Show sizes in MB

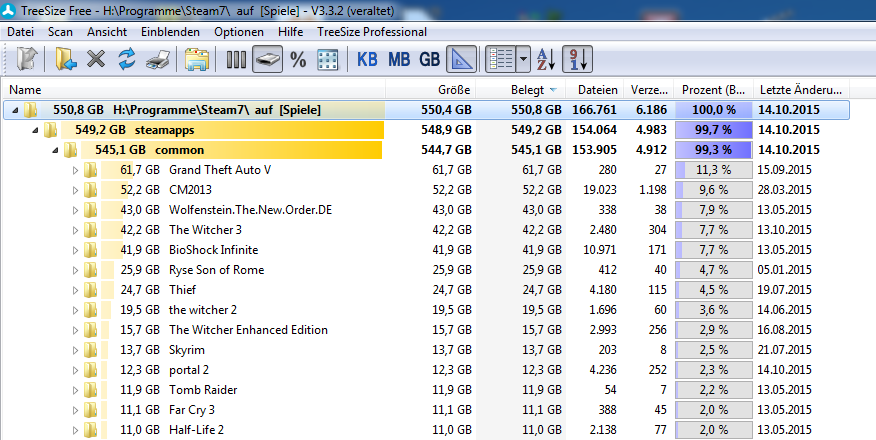399,59
